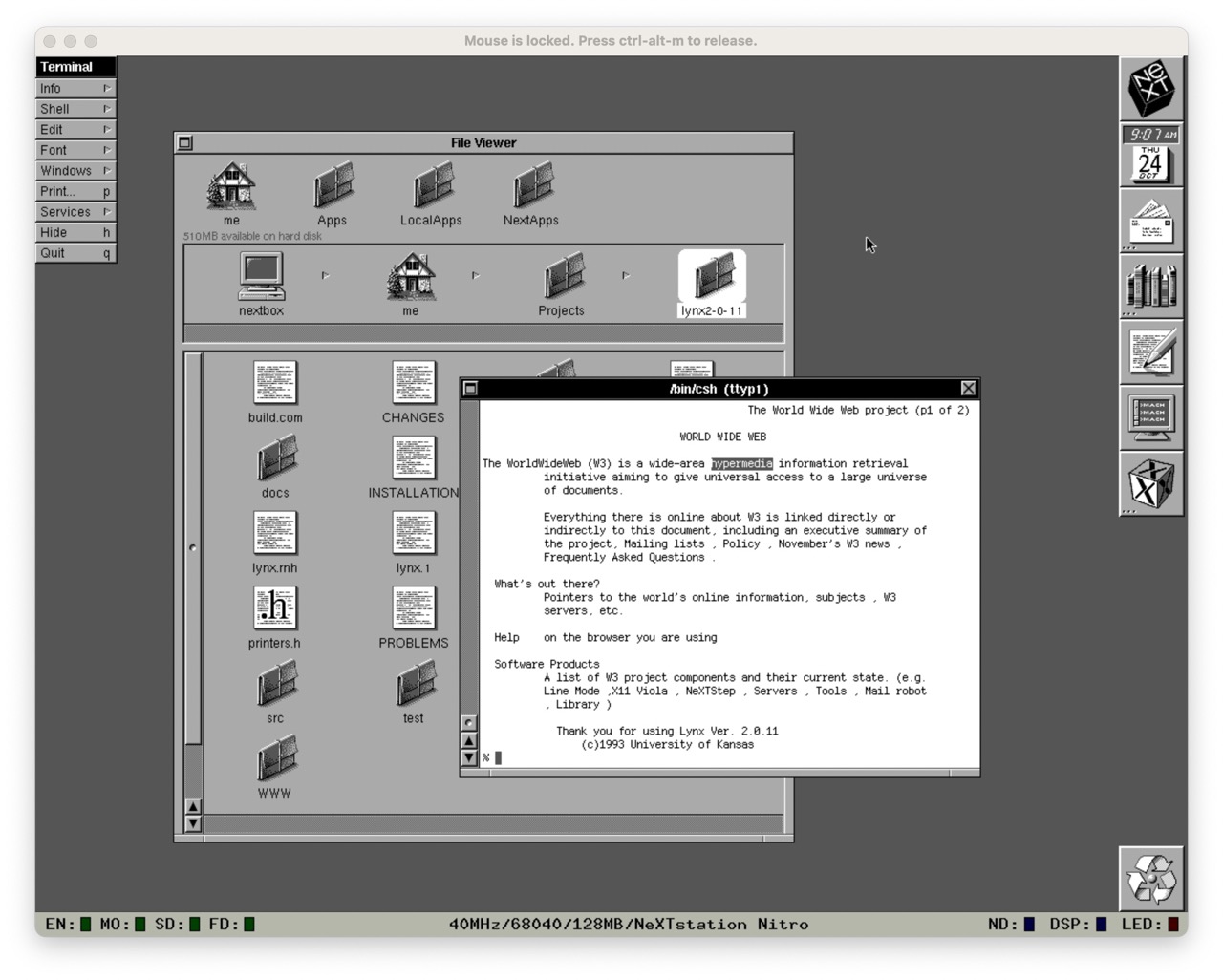Screen dimensions: 1223x980
Task: Click the File Viewer scrollbar down arrow
Action: 193,823
